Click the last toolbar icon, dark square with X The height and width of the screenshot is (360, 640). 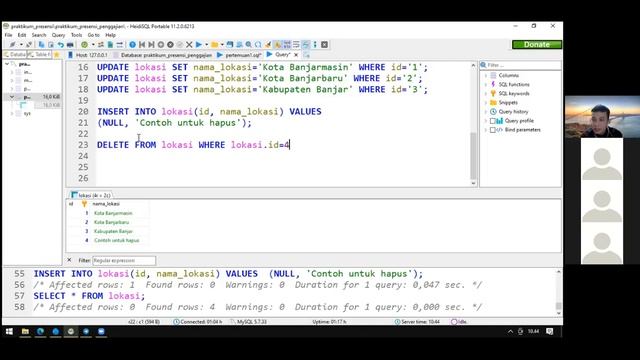click(x=324, y=44)
